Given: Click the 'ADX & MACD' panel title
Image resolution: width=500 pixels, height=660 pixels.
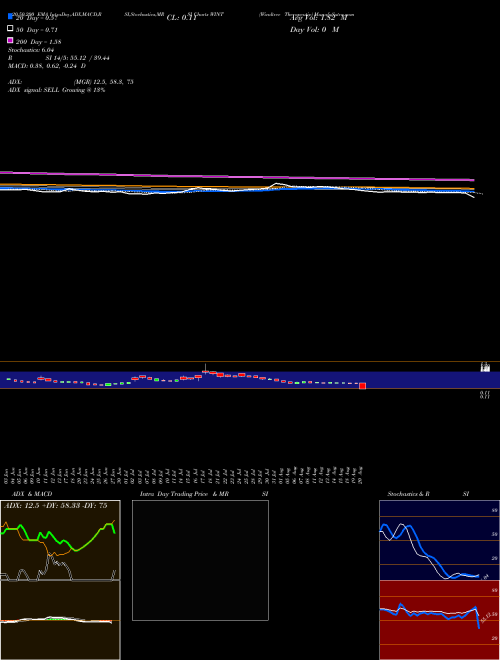Looking at the screenshot, I should click(x=32, y=494).
